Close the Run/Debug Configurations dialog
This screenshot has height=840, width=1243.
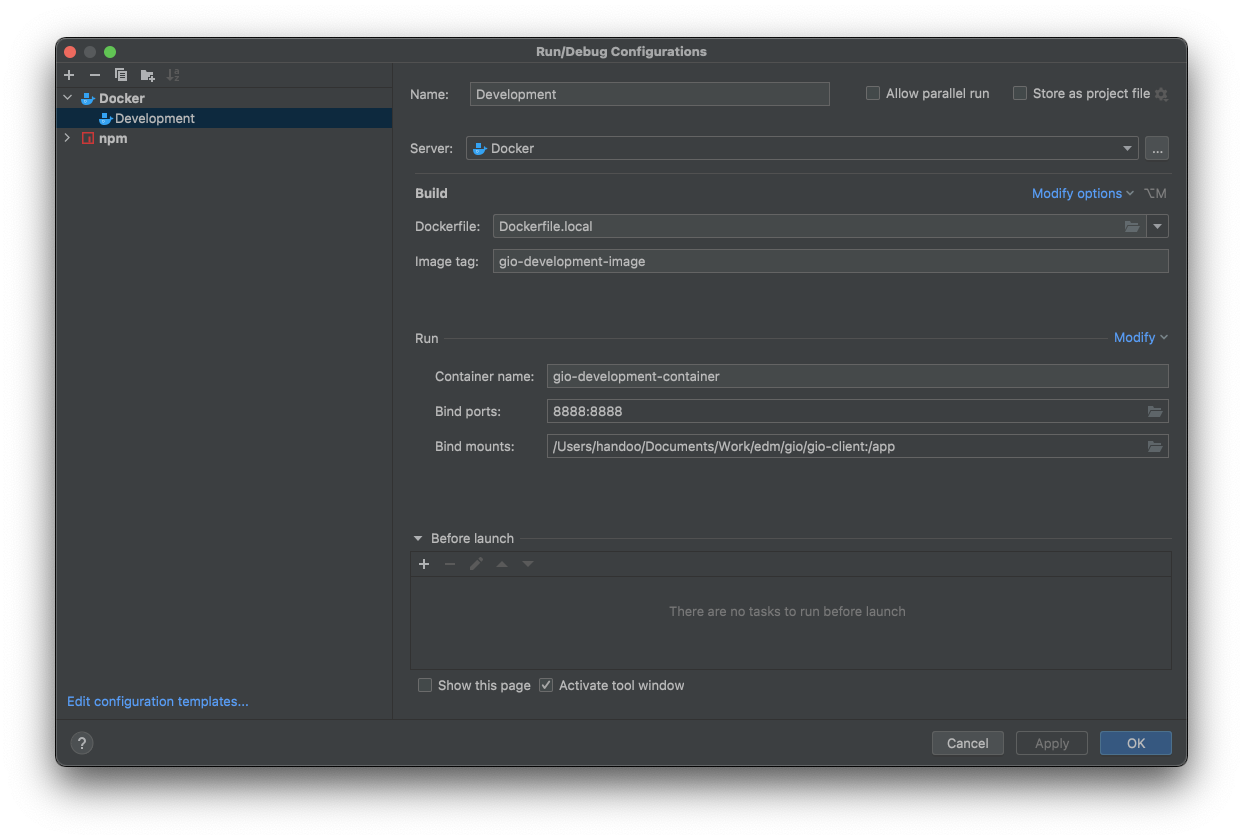tap(70, 52)
